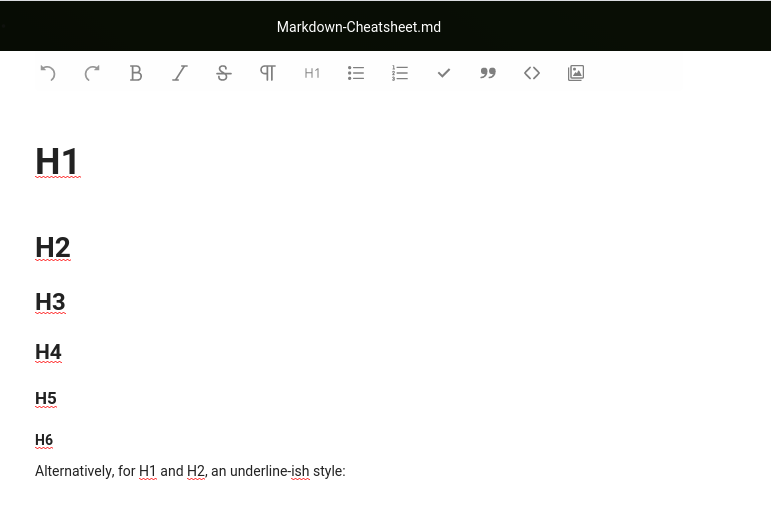Place cursor in the H6 heading

pos(44,440)
